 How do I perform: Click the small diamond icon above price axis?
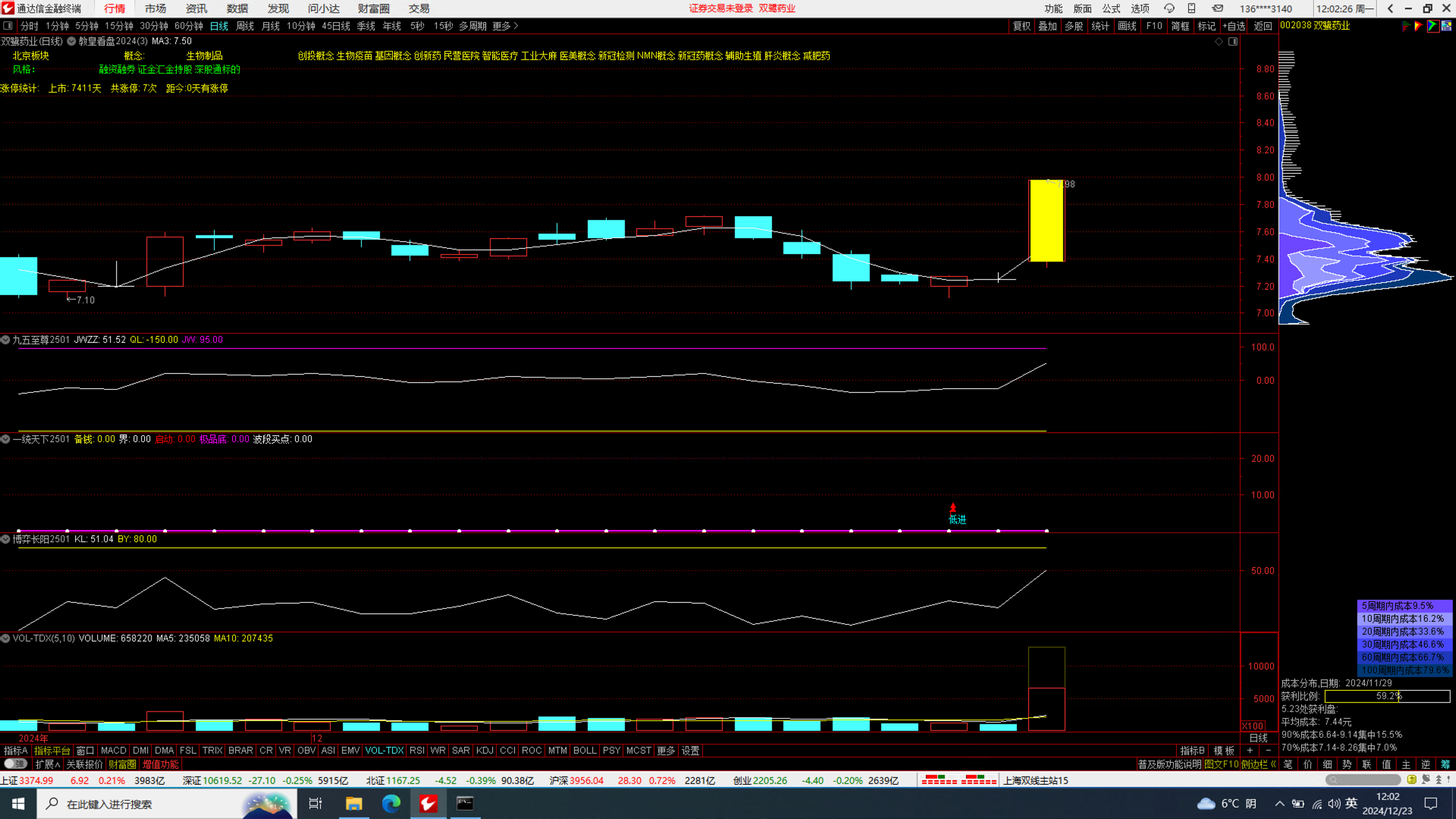[1219, 42]
